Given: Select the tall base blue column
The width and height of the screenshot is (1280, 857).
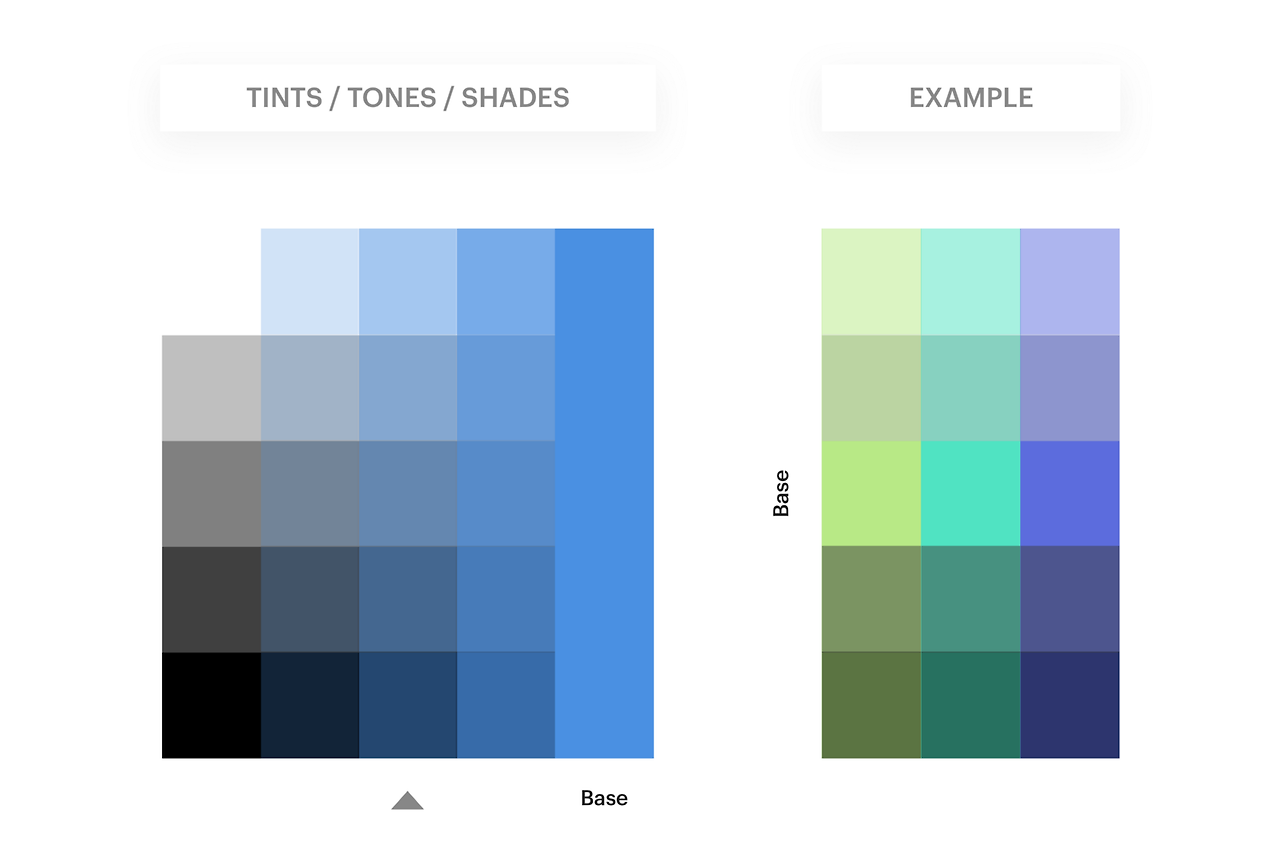Looking at the screenshot, I should [x=604, y=493].
